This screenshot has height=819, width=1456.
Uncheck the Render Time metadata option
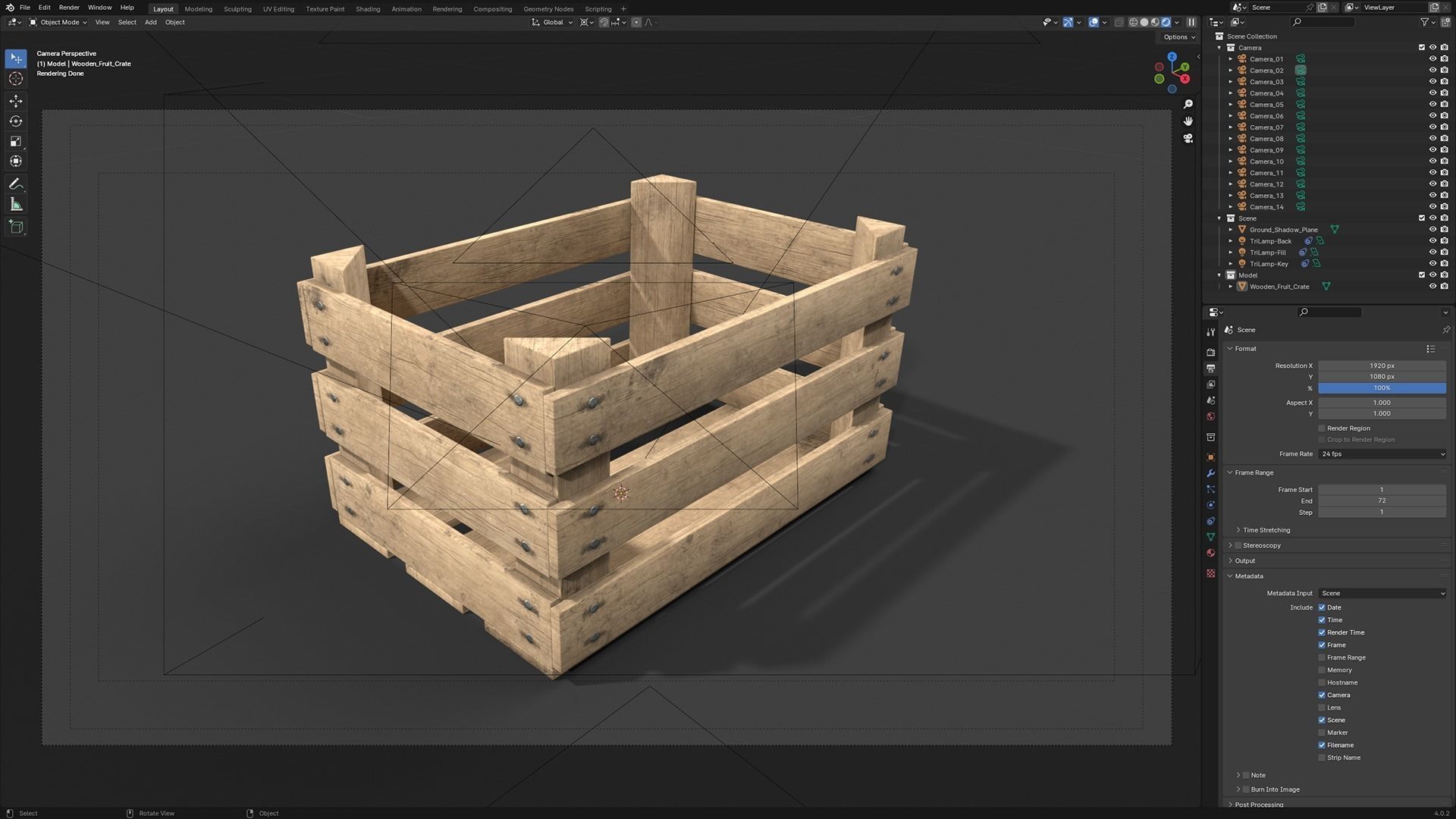click(x=1322, y=632)
